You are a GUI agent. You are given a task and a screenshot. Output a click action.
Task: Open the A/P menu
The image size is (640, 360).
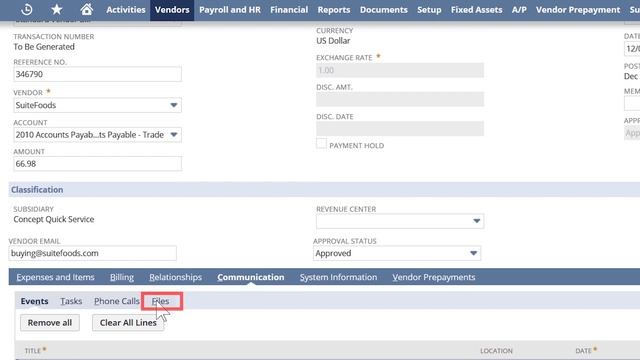519,10
